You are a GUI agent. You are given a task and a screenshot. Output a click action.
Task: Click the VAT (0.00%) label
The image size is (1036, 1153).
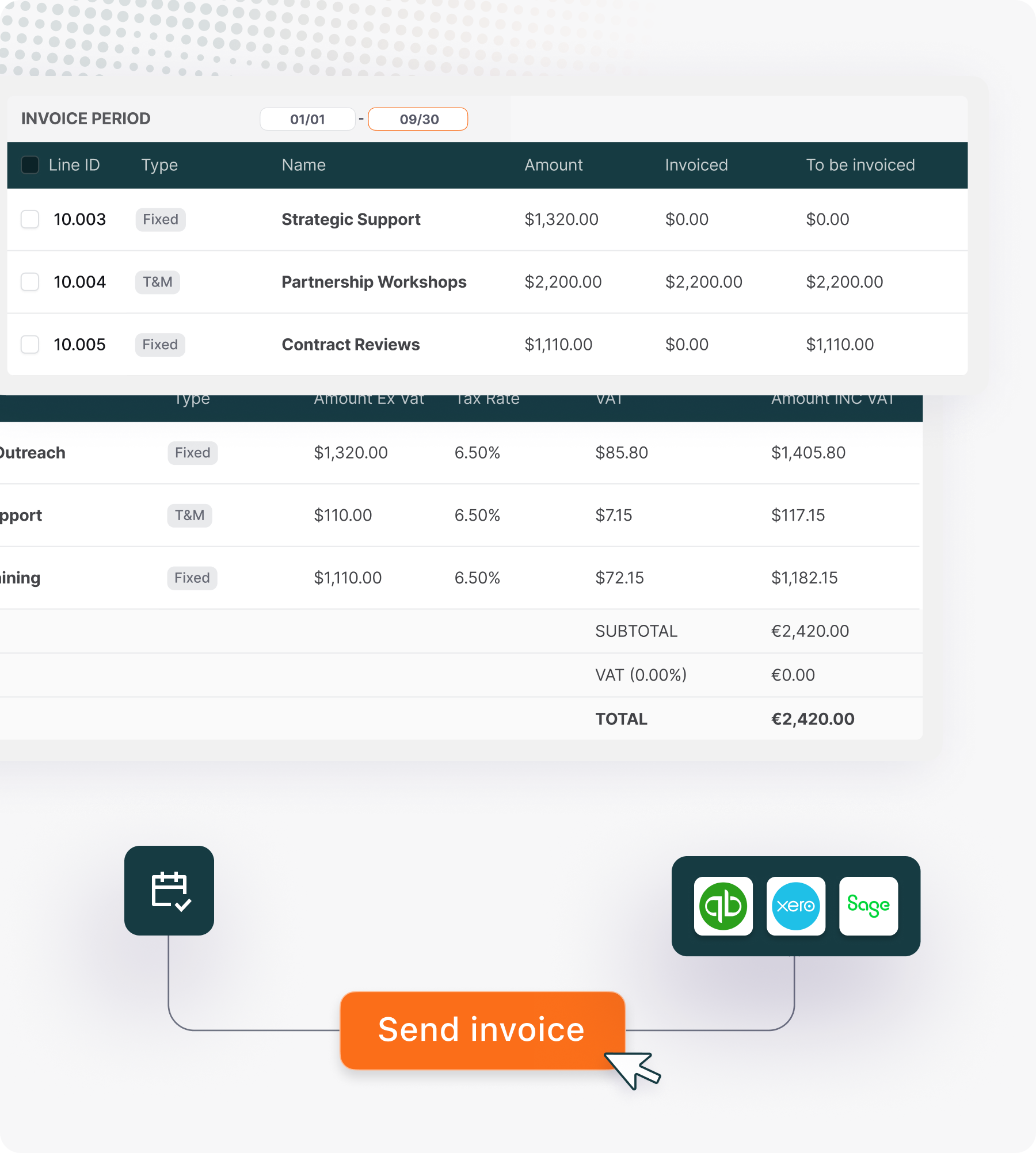click(x=641, y=675)
